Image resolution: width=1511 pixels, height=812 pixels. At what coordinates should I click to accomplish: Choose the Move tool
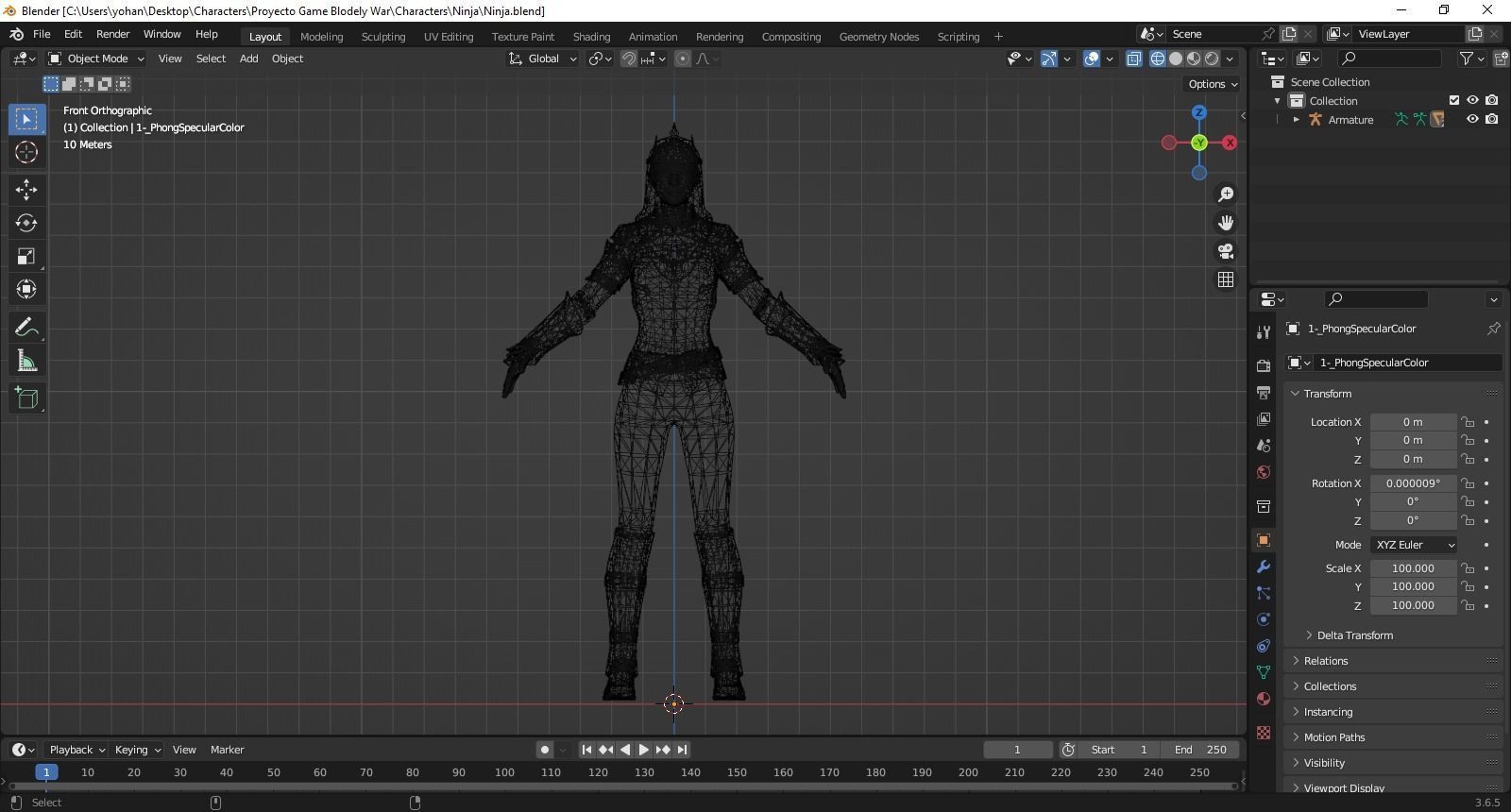(x=26, y=190)
